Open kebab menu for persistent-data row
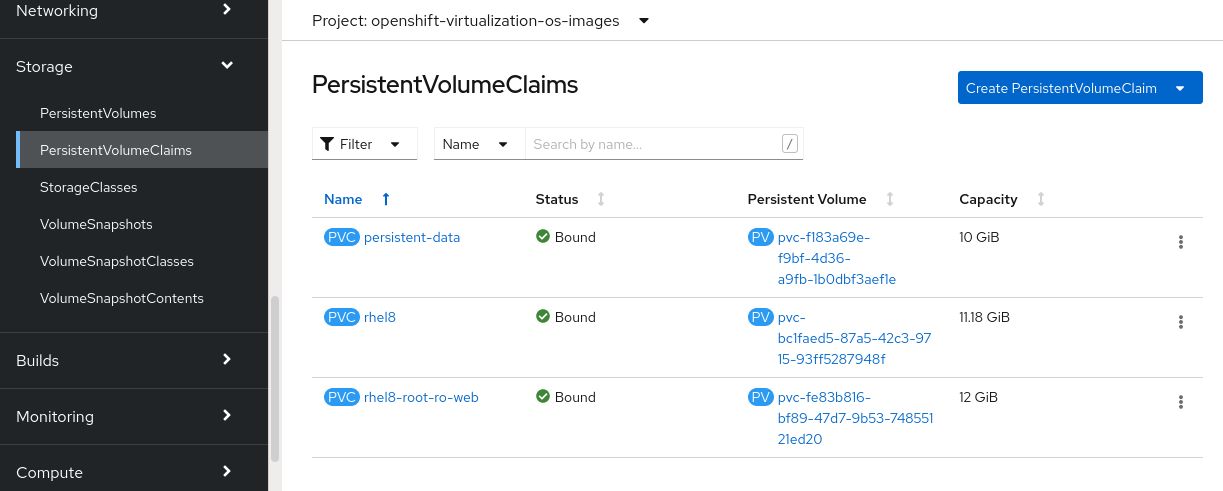Viewport: 1223px width, 491px height. pos(1181,242)
